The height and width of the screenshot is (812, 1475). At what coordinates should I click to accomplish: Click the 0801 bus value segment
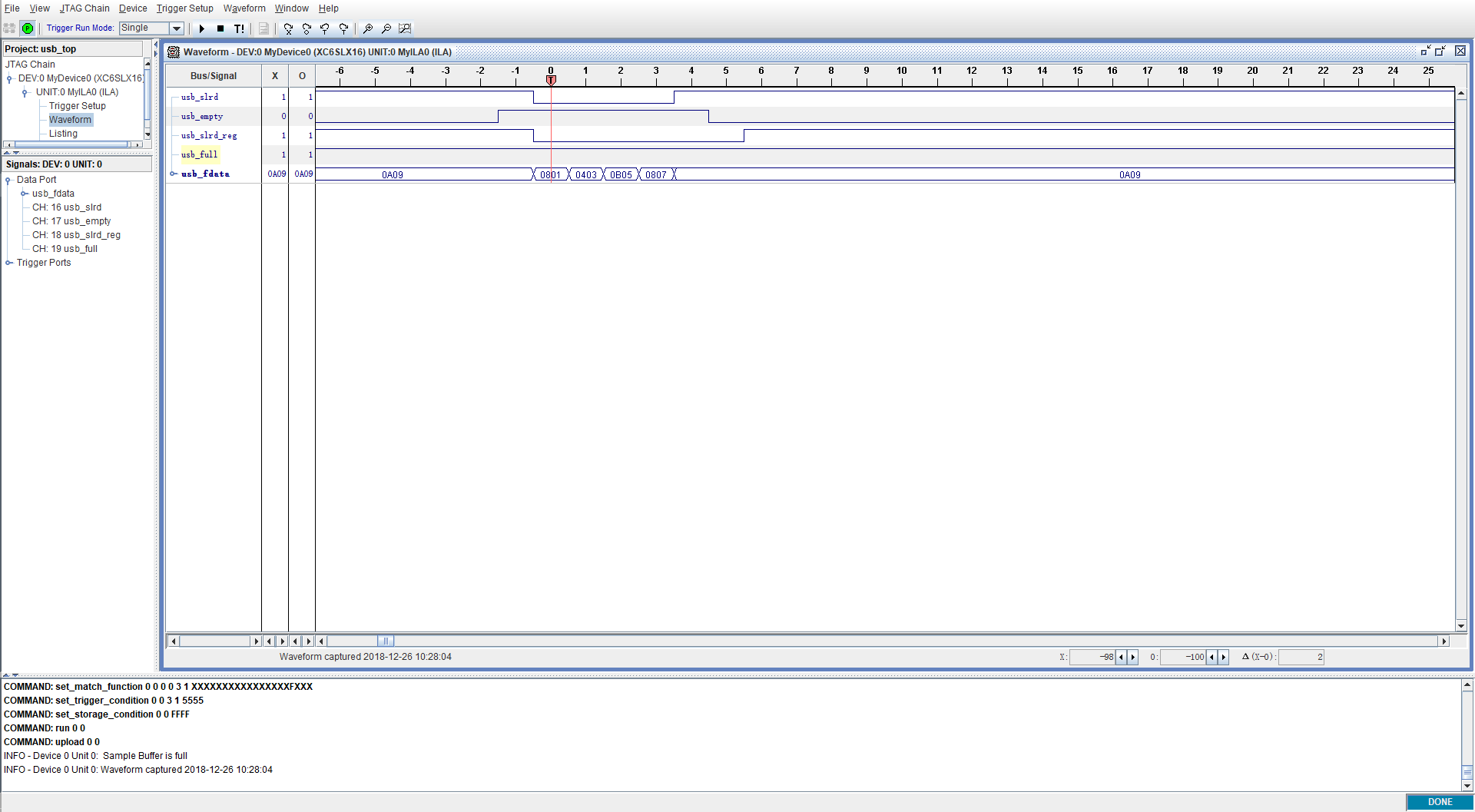551,175
